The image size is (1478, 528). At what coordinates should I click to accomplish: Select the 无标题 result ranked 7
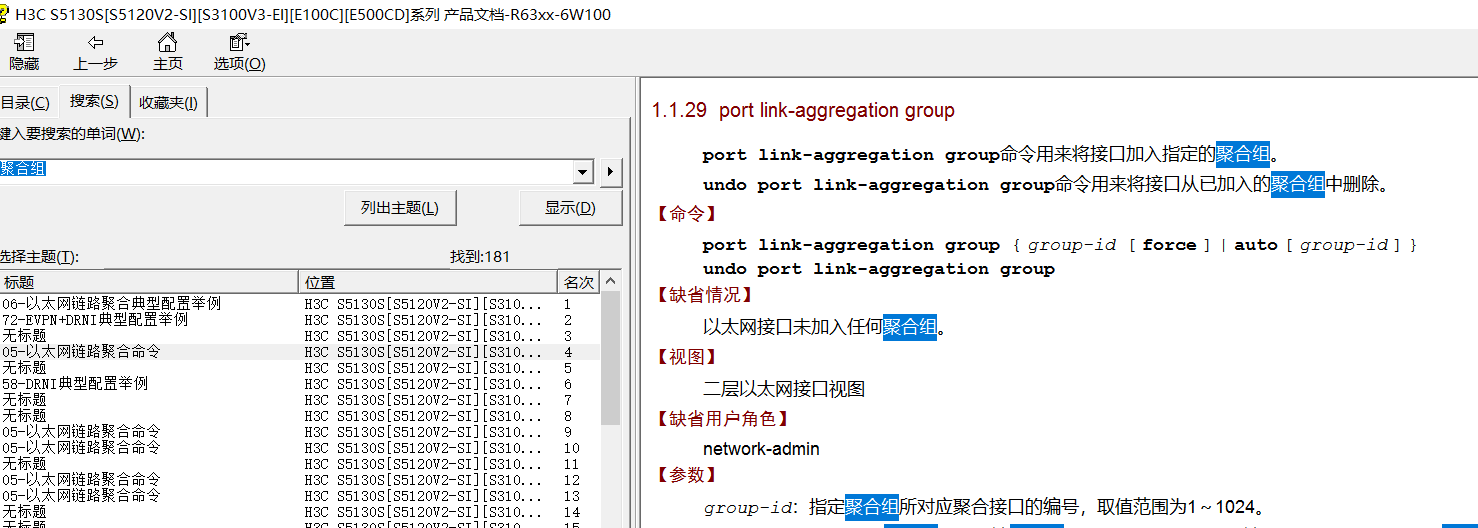(300, 400)
